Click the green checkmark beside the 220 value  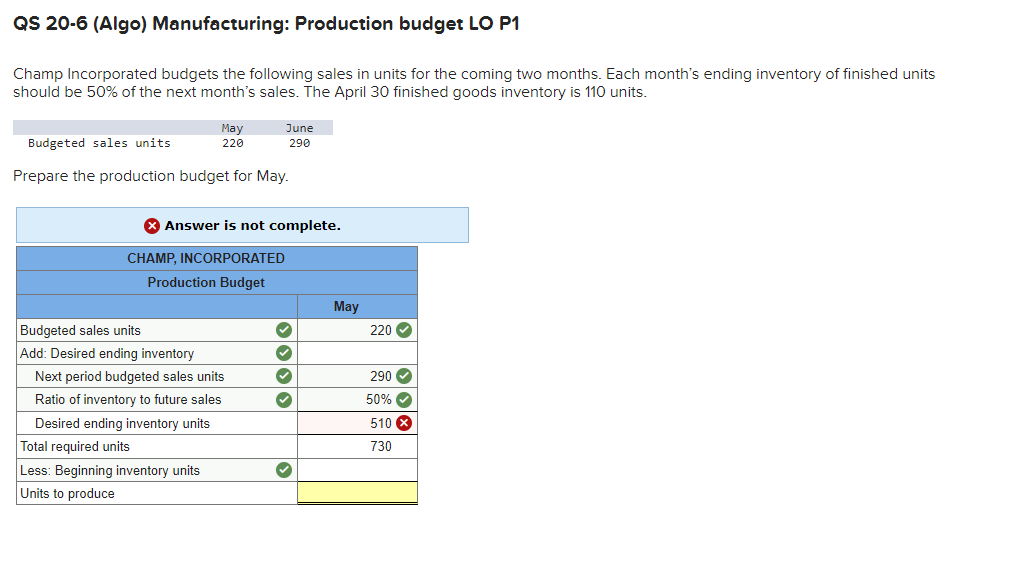click(x=404, y=330)
